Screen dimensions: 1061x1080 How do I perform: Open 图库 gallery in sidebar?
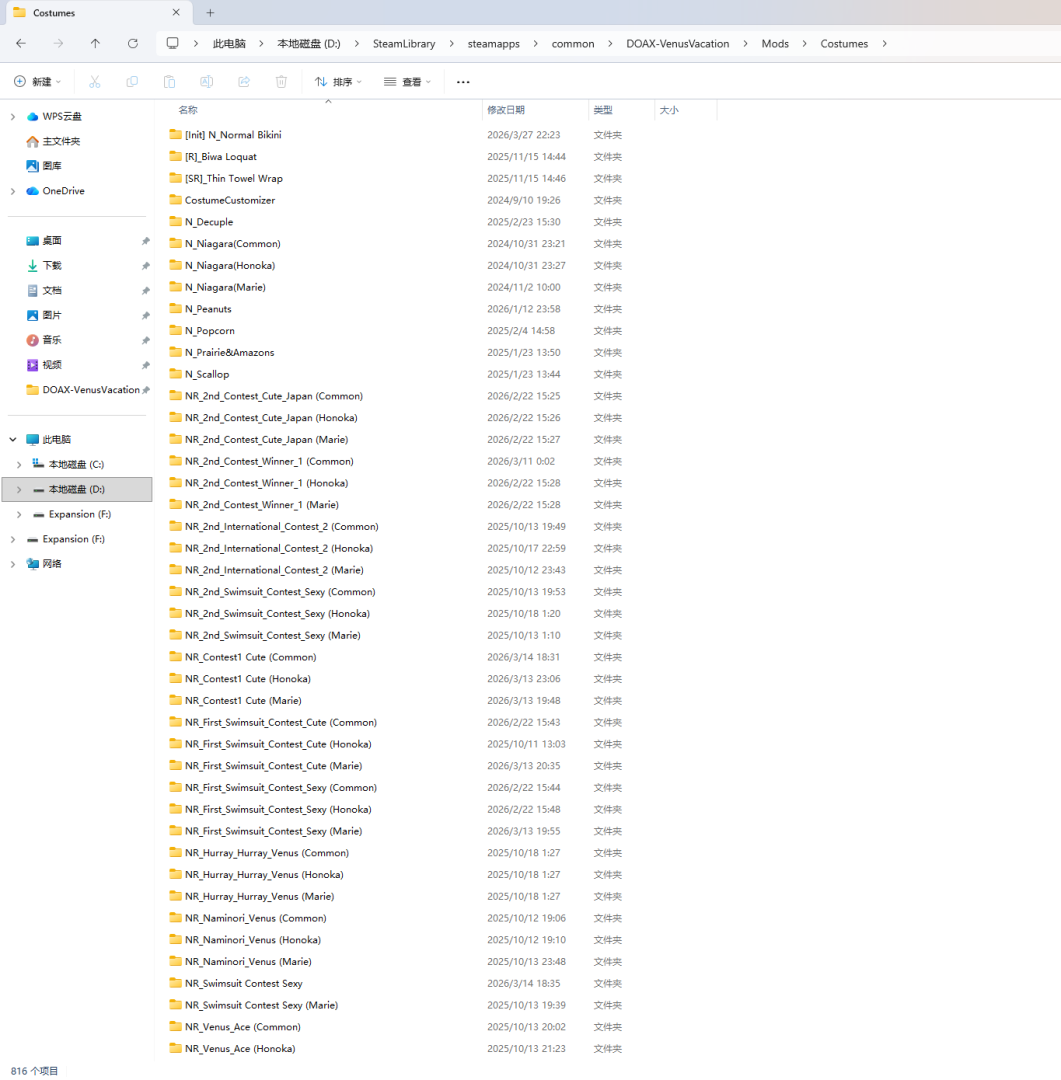52,166
